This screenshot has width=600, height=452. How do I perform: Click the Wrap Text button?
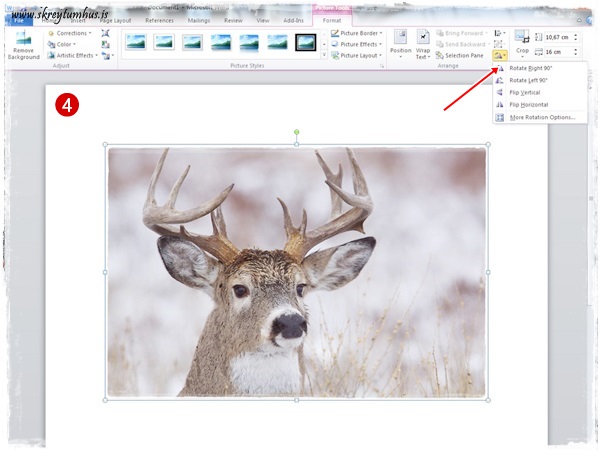(x=423, y=43)
